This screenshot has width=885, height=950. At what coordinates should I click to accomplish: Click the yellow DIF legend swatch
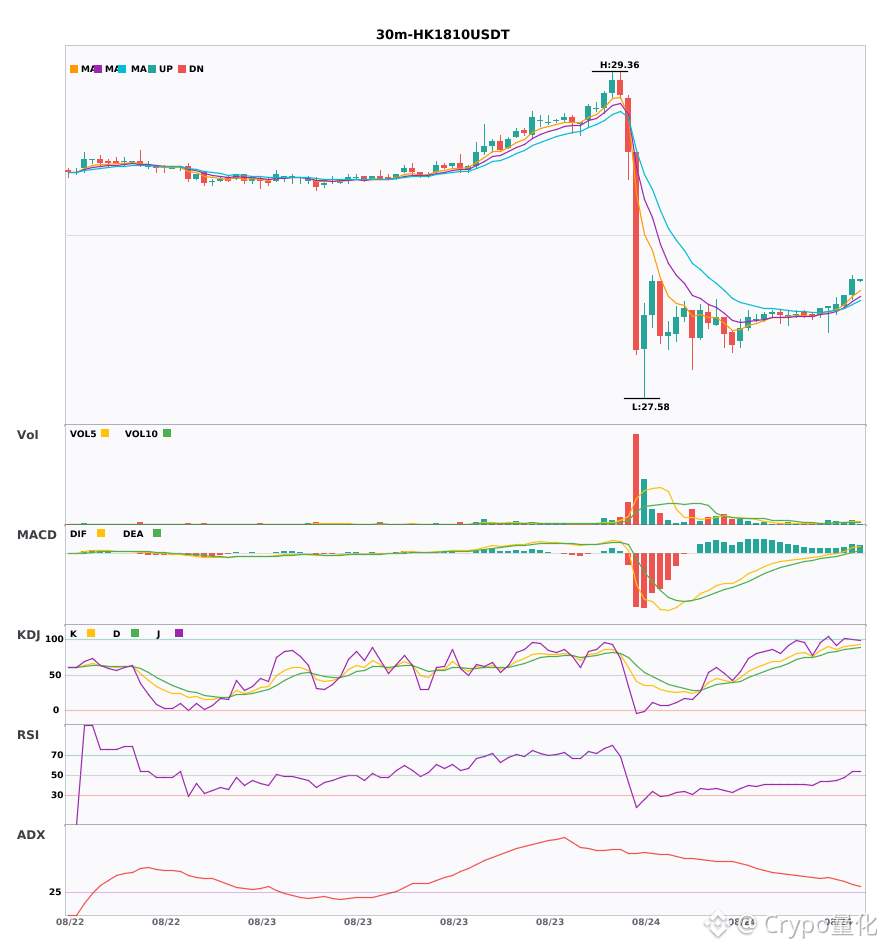coord(101,533)
